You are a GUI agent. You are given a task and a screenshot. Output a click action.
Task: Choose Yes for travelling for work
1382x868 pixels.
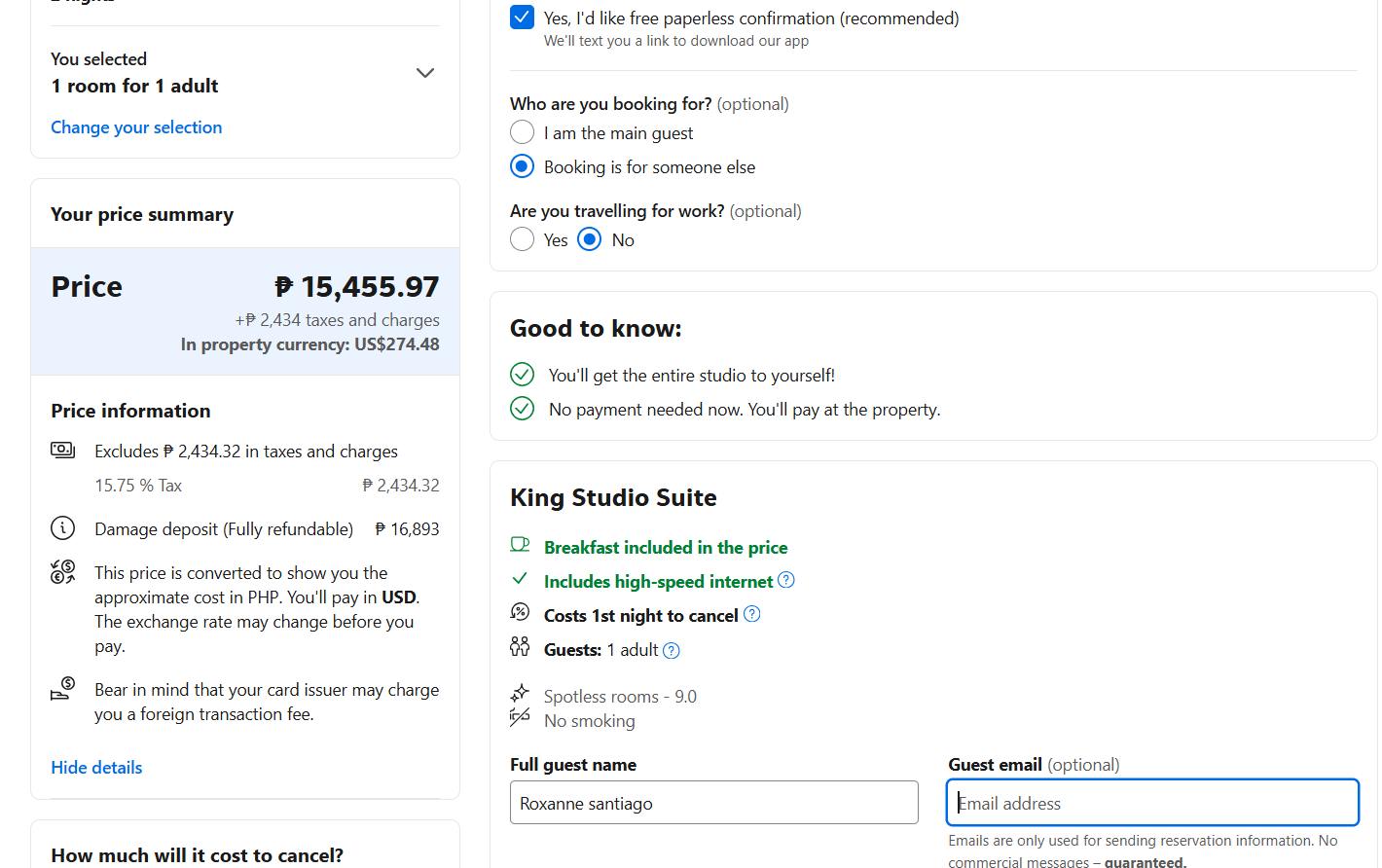click(x=523, y=239)
